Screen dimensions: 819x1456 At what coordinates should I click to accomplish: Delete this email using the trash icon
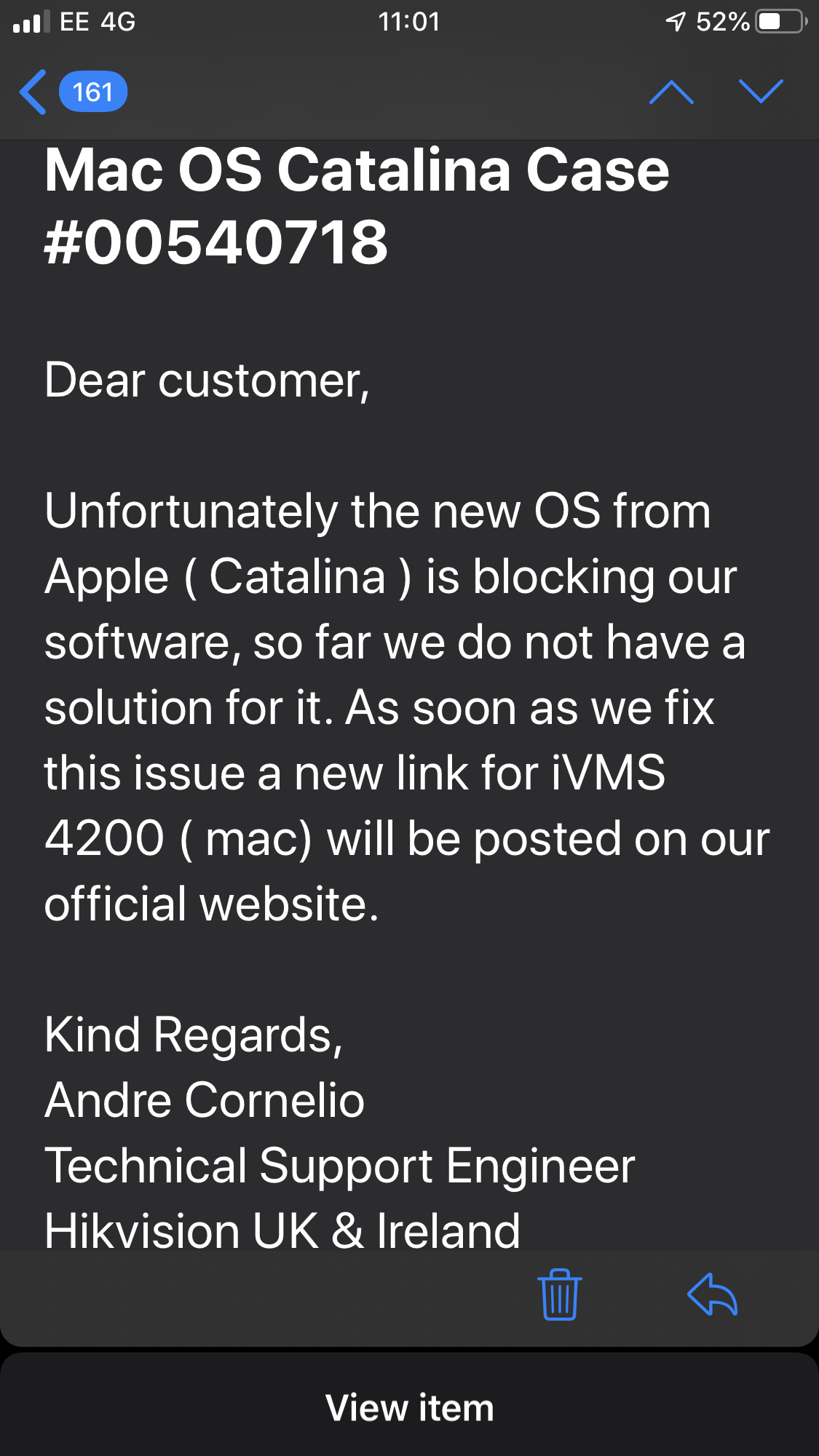[559, 1294]
